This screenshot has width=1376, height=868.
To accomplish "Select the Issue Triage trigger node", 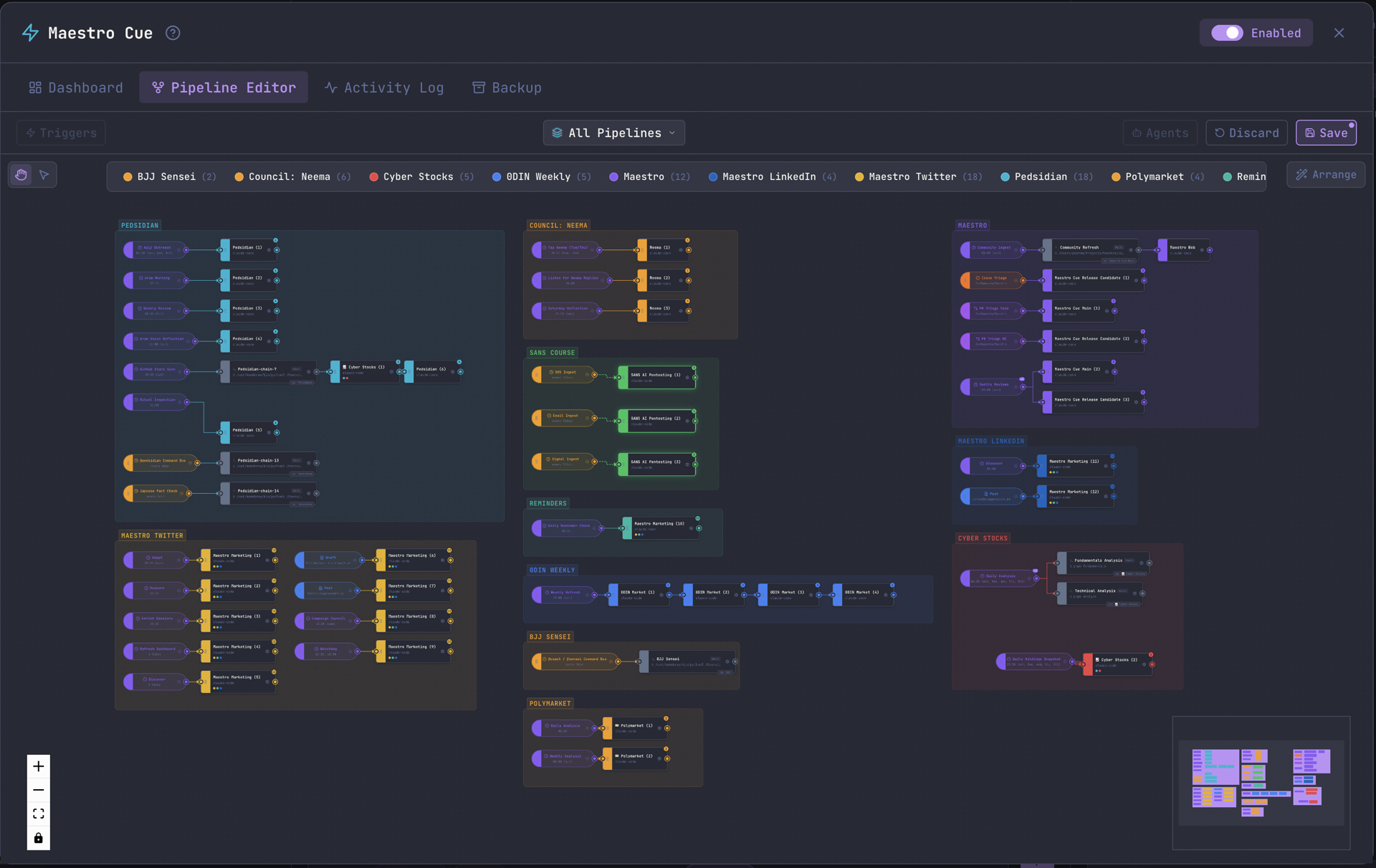I will pyautogui.click(x=993, y=280).
